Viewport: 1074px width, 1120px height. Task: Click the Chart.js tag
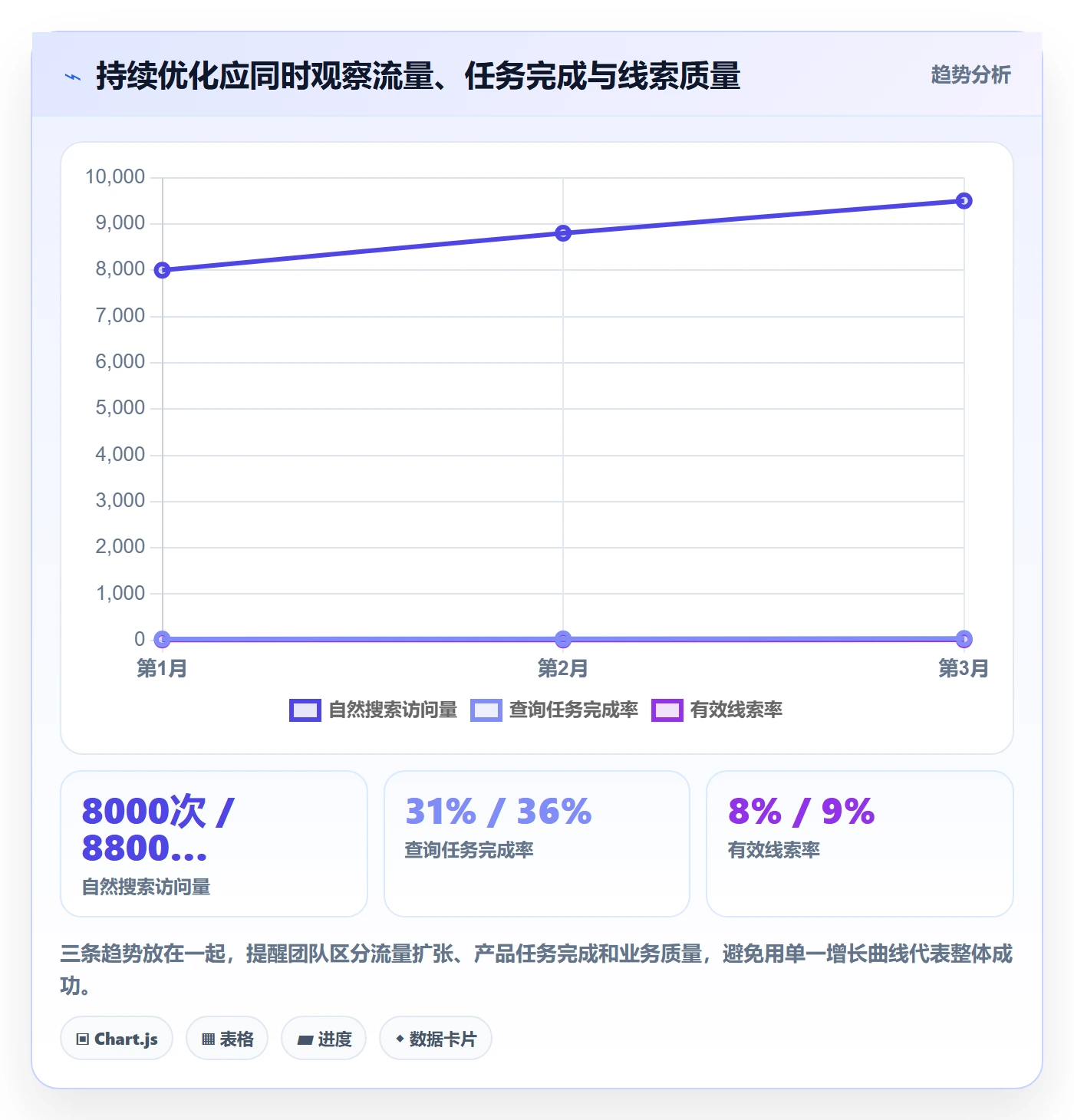tap(117, 1039)
